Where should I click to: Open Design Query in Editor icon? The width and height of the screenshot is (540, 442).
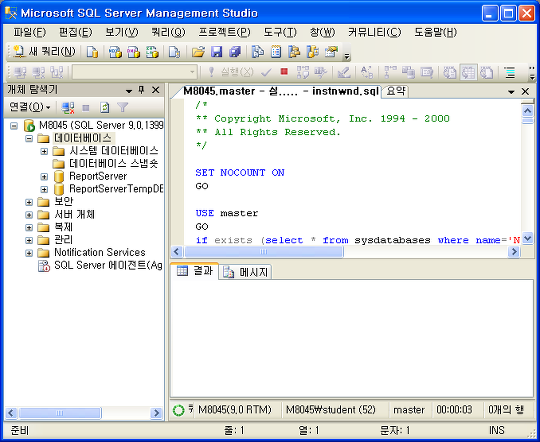pyautogui.click(x=344, y=72)
